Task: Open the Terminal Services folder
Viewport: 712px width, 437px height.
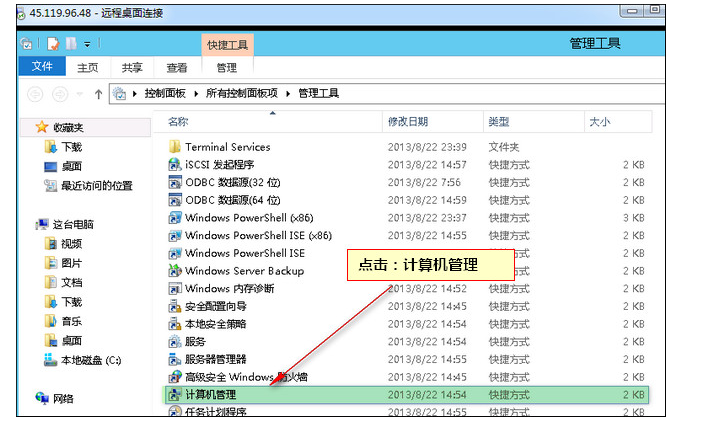Action: pyautogui.click(x=227, y=147)
